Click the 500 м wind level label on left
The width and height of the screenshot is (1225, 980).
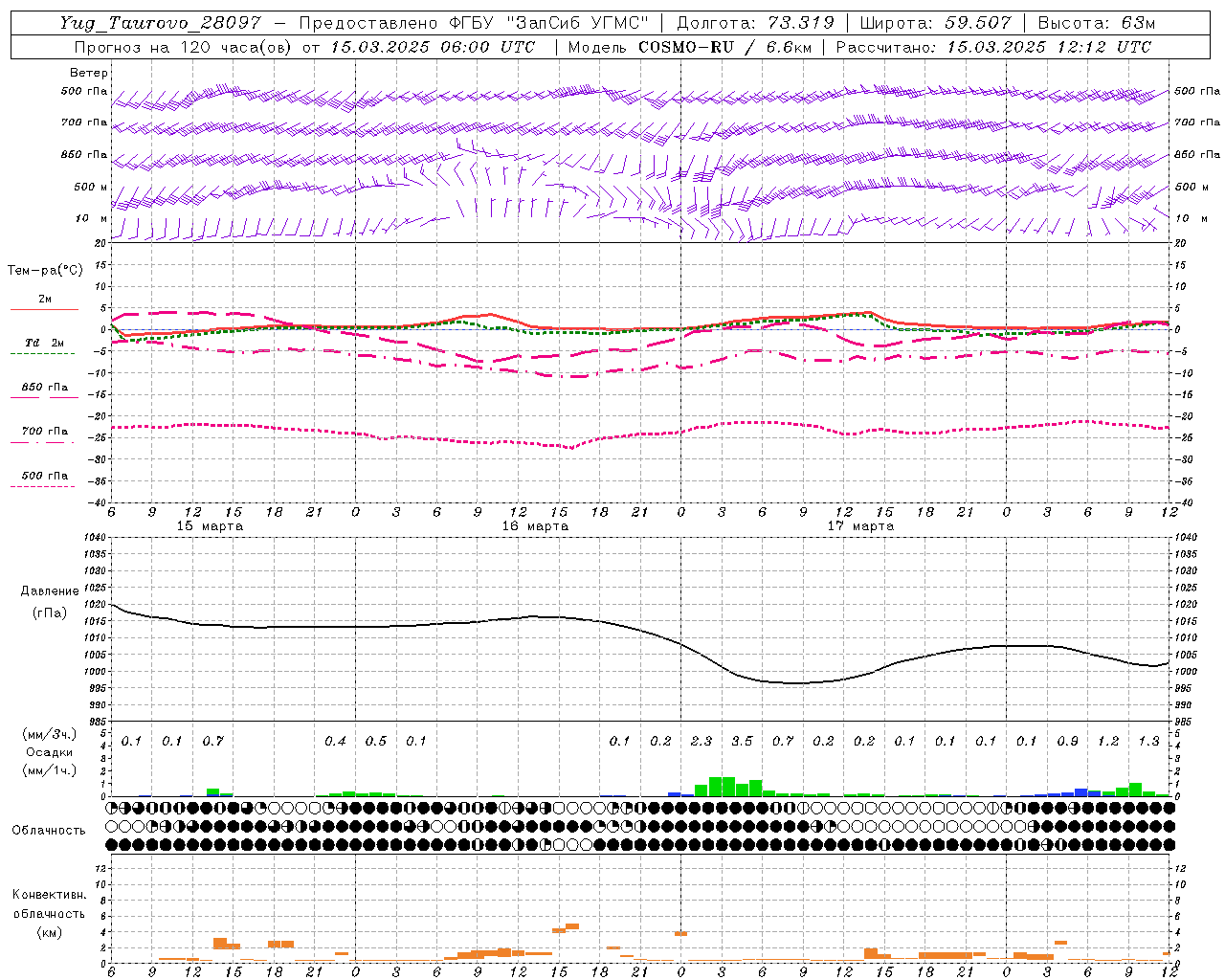[85, 187]
